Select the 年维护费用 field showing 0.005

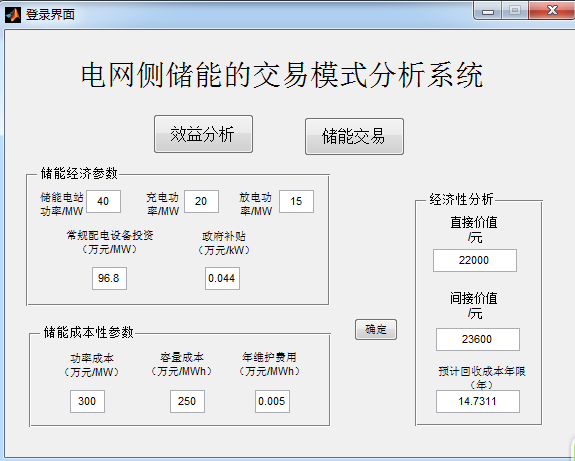[272, 401]
